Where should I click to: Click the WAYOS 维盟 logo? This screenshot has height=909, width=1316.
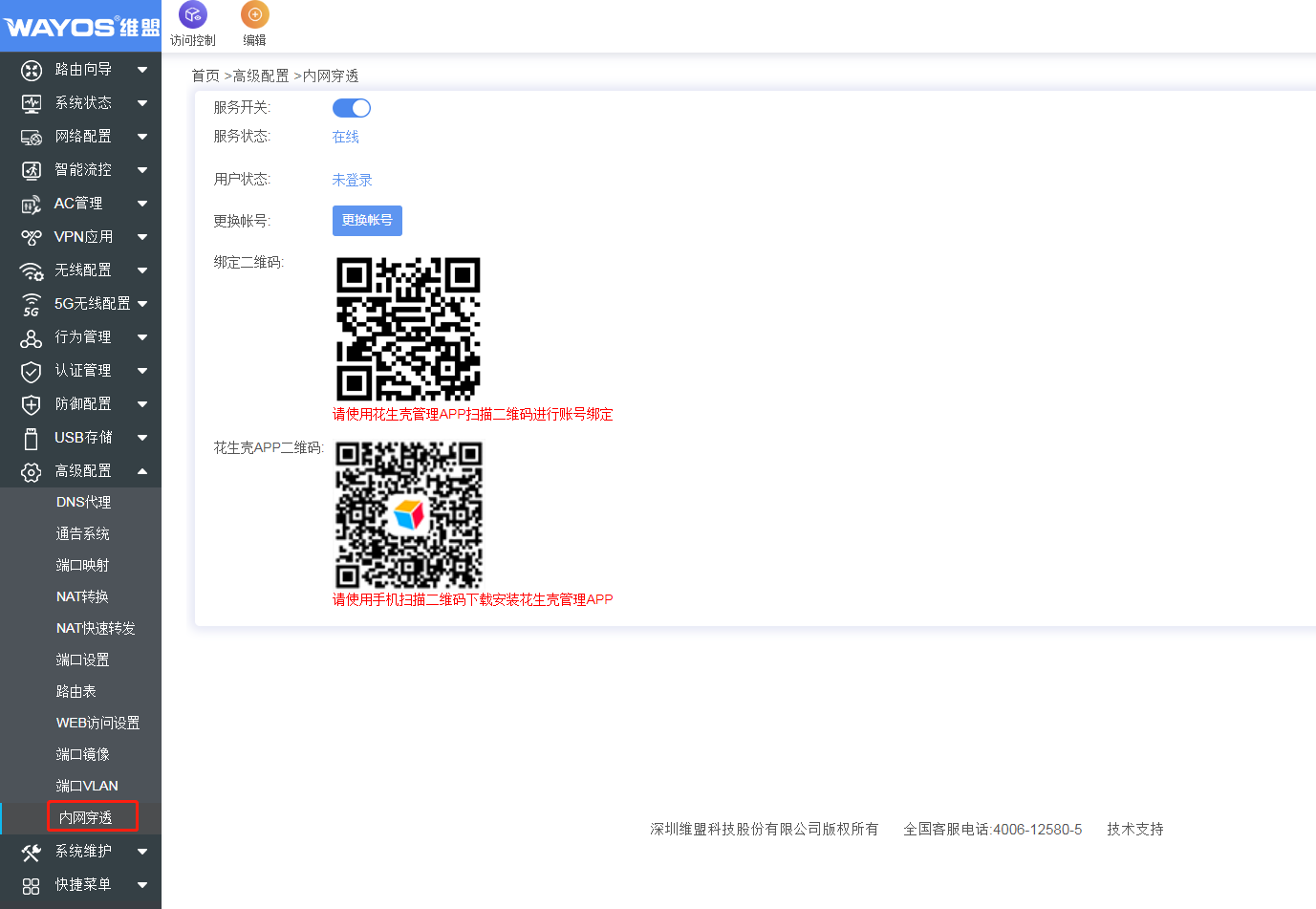81,27
